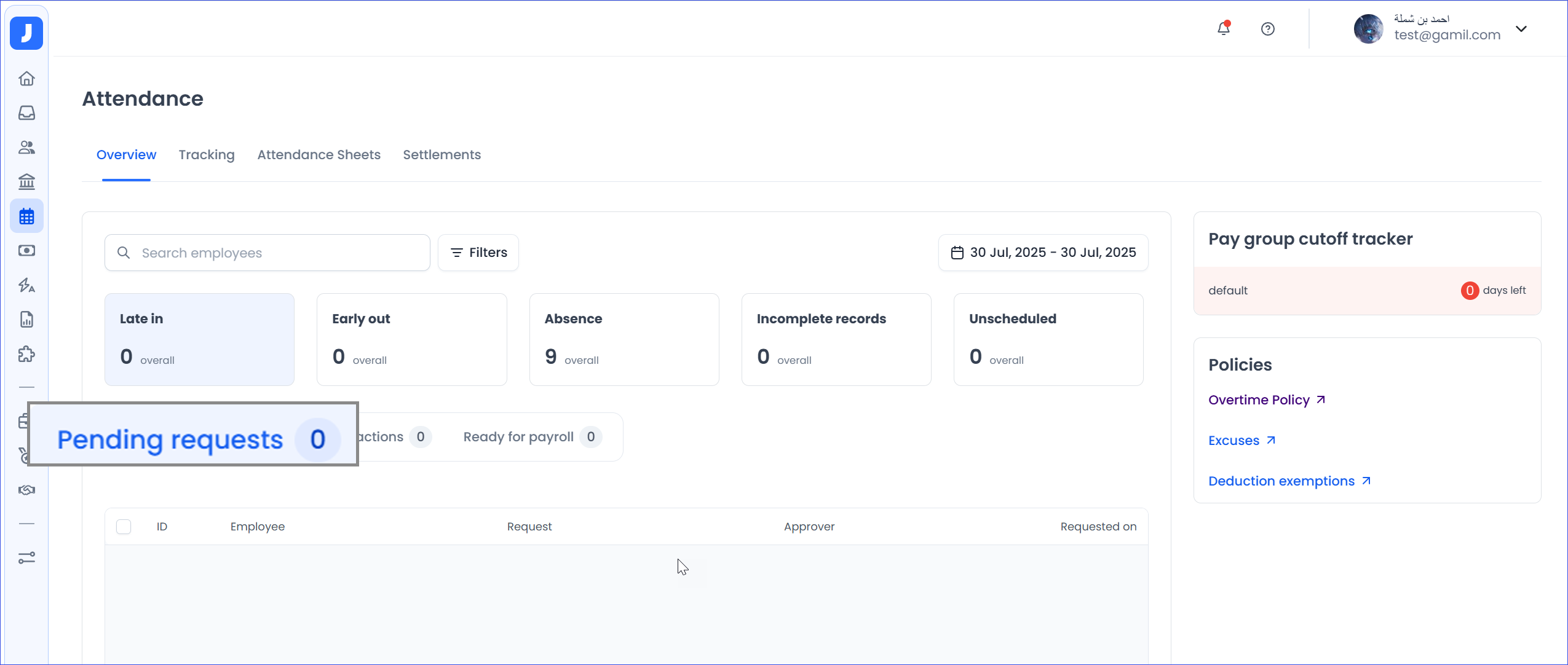This screenshot has height=665, width=1568.
Task: Open the Payroll money icon in sidebar
Action: pyautogui.click(x=26, y=251)
